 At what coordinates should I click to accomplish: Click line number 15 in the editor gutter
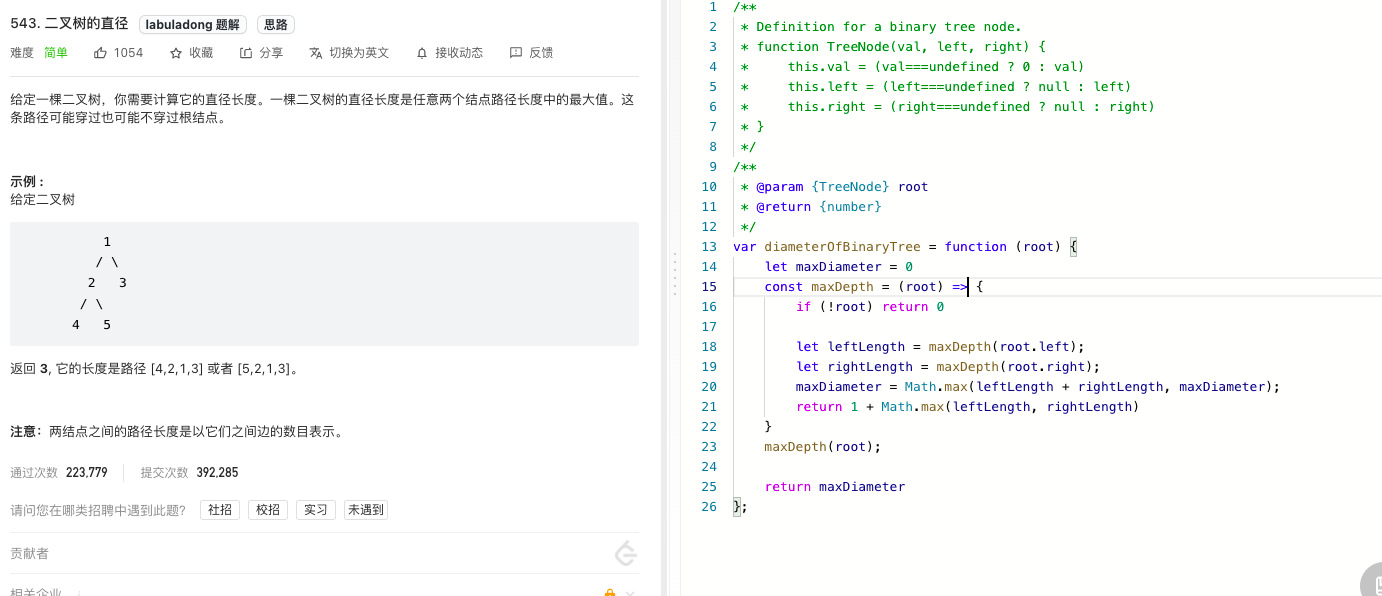[x=710, y=287]
